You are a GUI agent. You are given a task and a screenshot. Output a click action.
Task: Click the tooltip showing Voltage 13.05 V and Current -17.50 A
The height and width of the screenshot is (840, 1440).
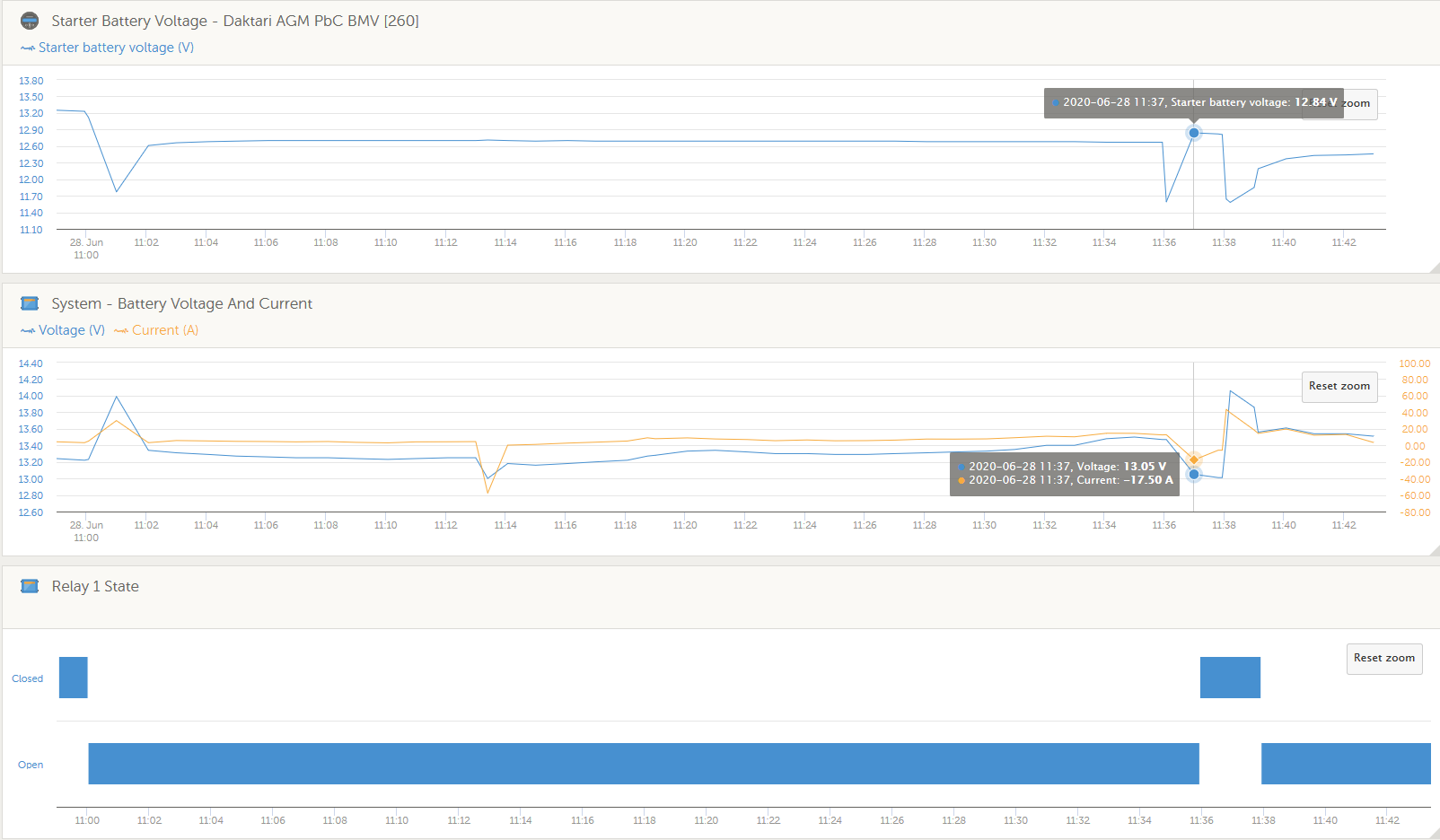1065,473
